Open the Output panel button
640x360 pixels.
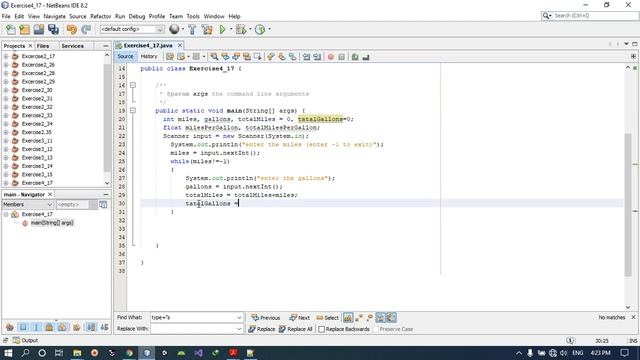(25, 340)
